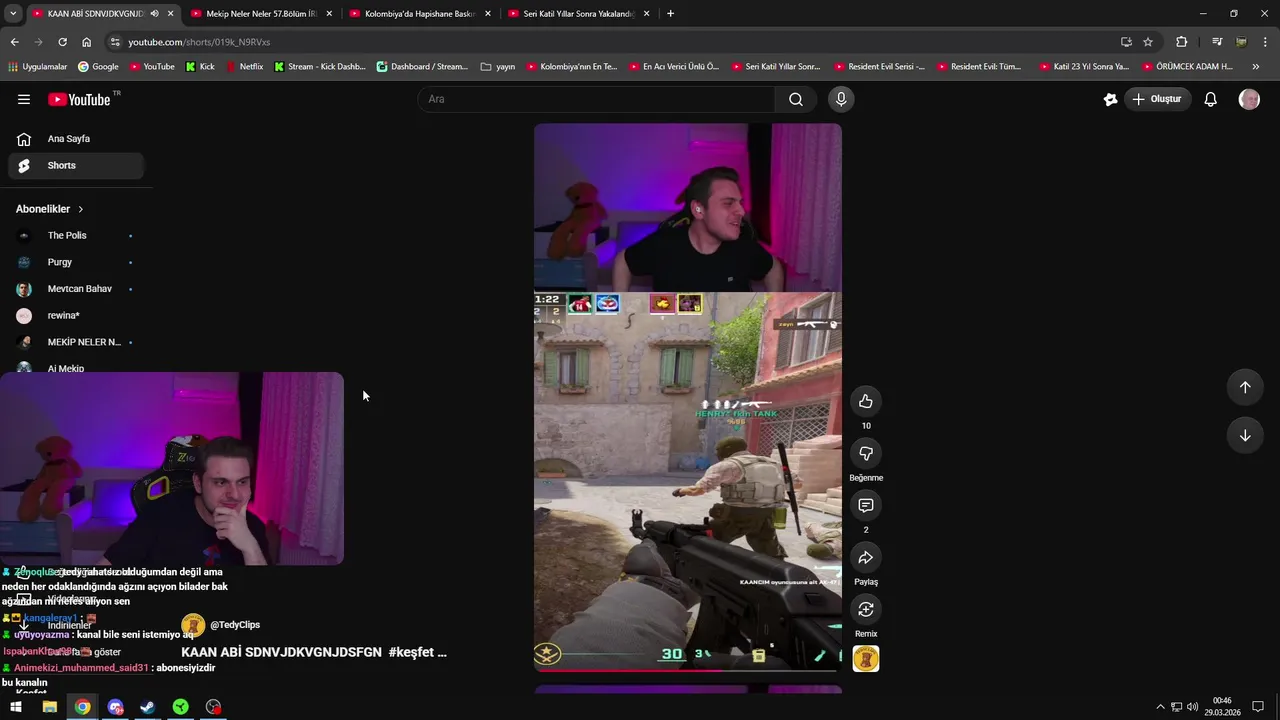Image resolution: width=1280 pixels, height=720 pixels.
Task: Open the Oluştur create menu
Action: click(x=1157, y=99)
